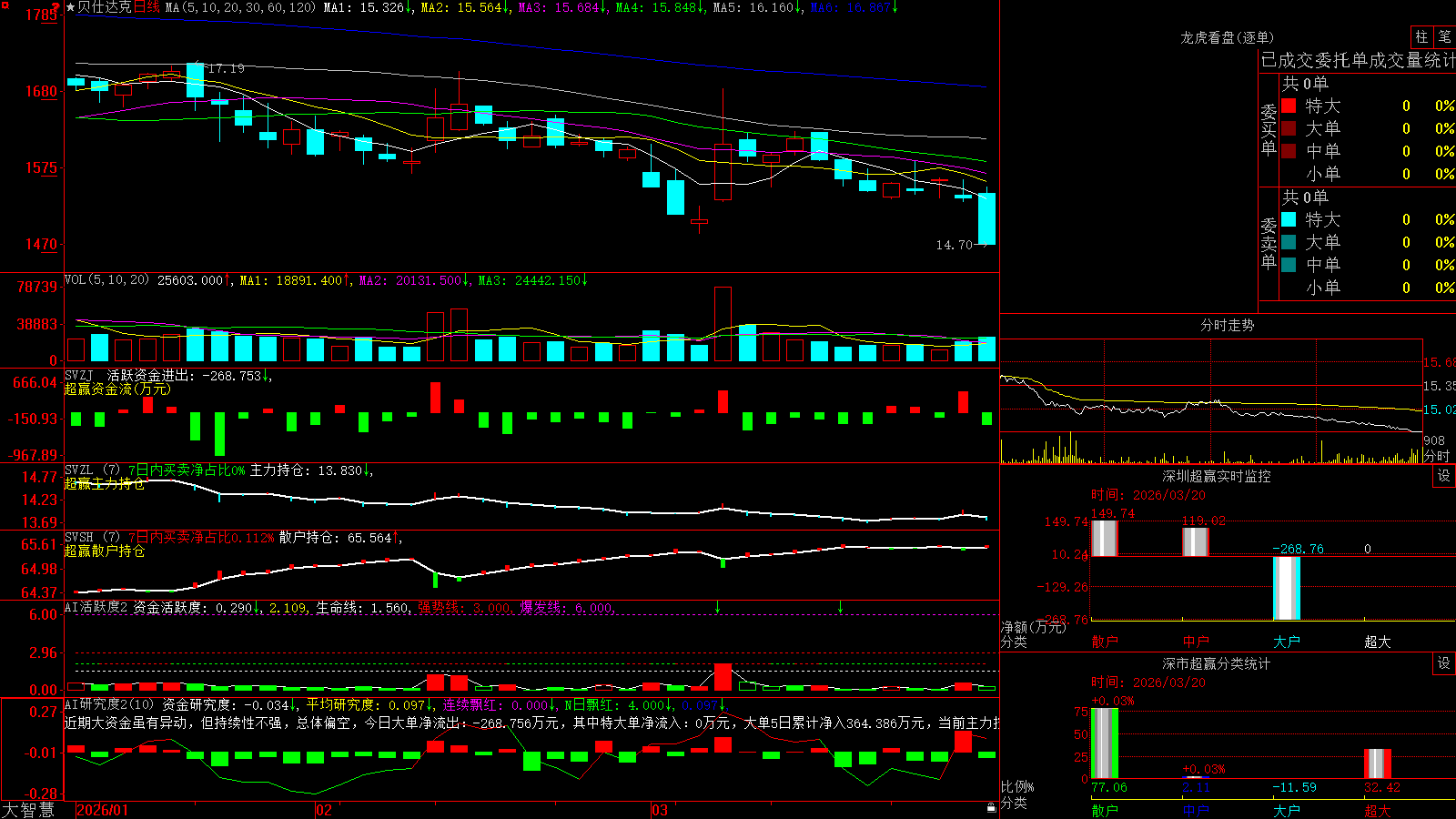Image resolution: width=1456 pixels, height=819 pixels.
Task: Click the 散户持仓: 65.564 value
Action: [340, 538]
